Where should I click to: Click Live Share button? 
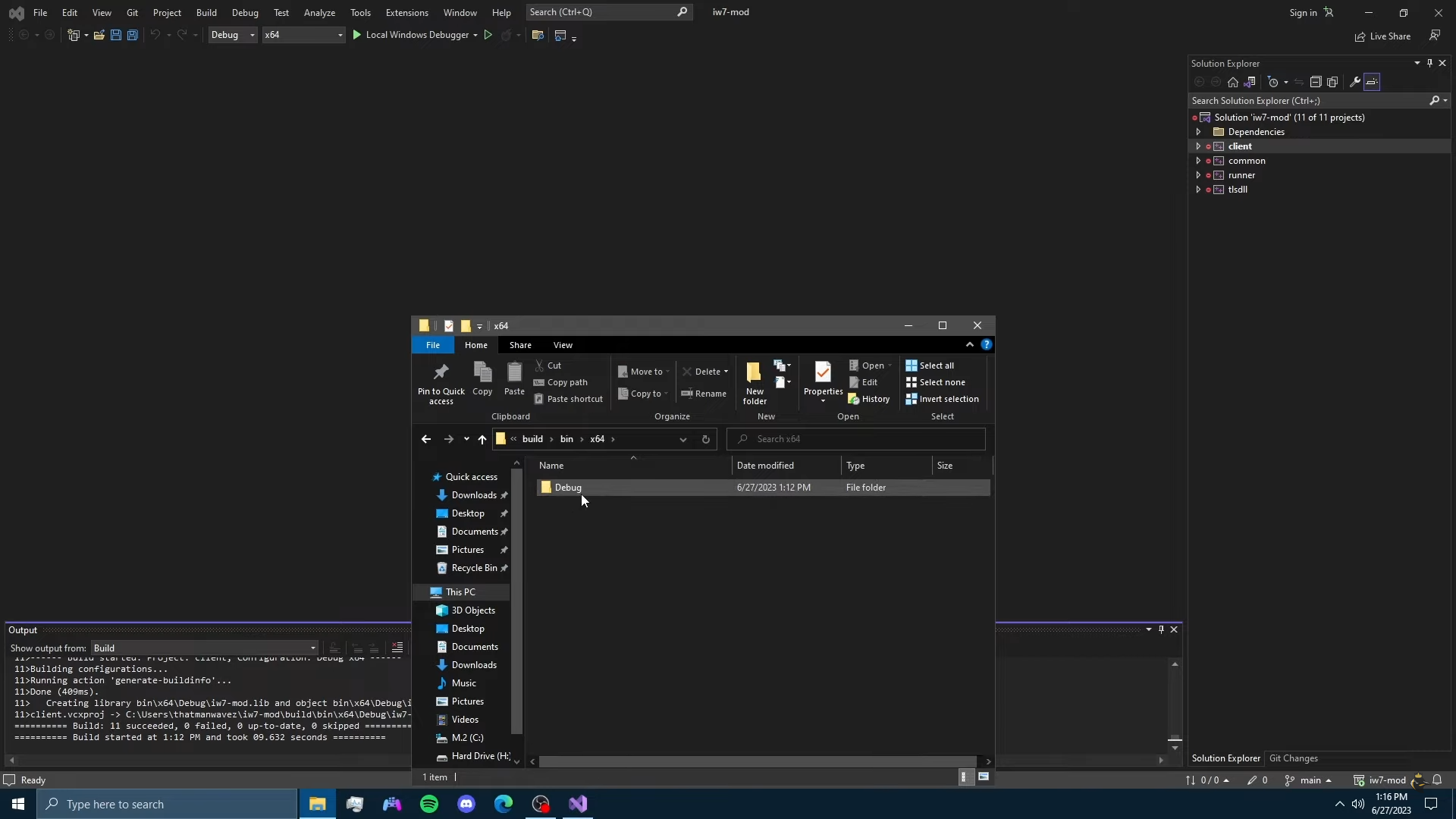click(1382, 36)
